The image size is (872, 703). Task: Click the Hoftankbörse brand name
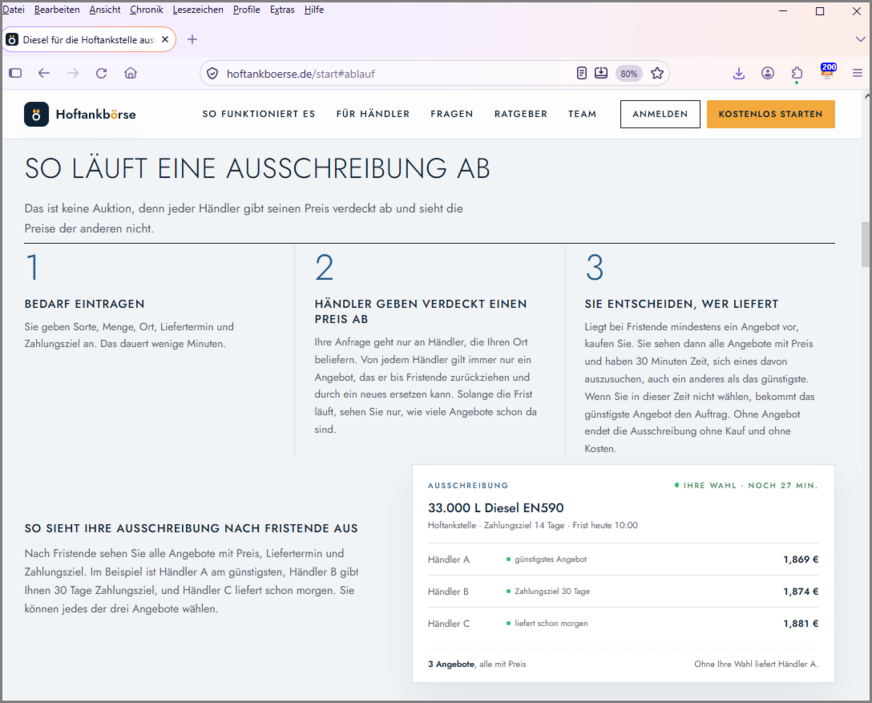(96, 115)
